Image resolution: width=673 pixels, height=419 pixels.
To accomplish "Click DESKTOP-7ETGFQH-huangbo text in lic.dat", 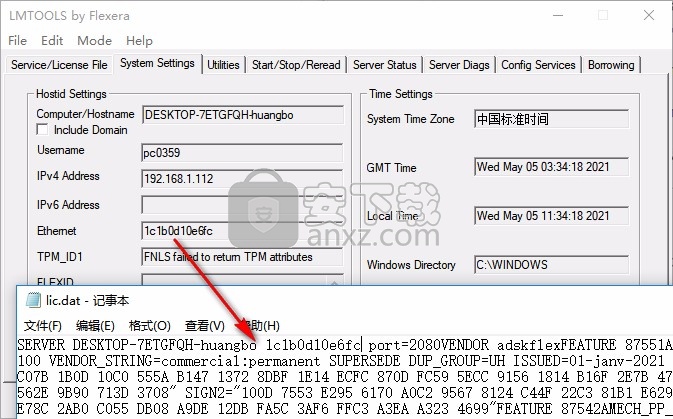I will pyautogui.click(x=164, y=345).
